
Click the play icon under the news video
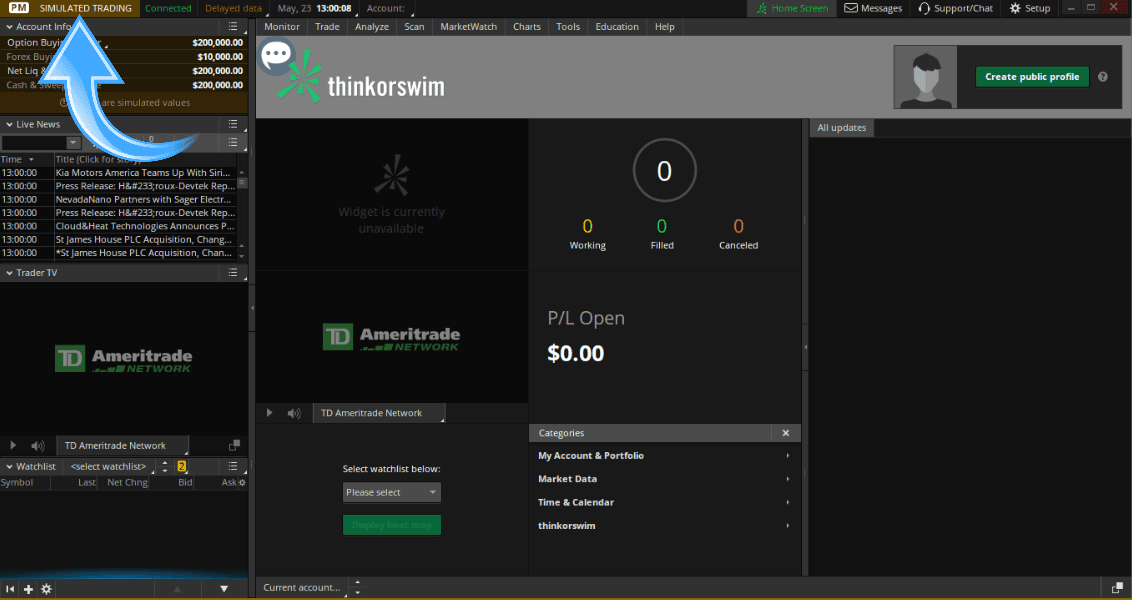(x=268, y=412)
